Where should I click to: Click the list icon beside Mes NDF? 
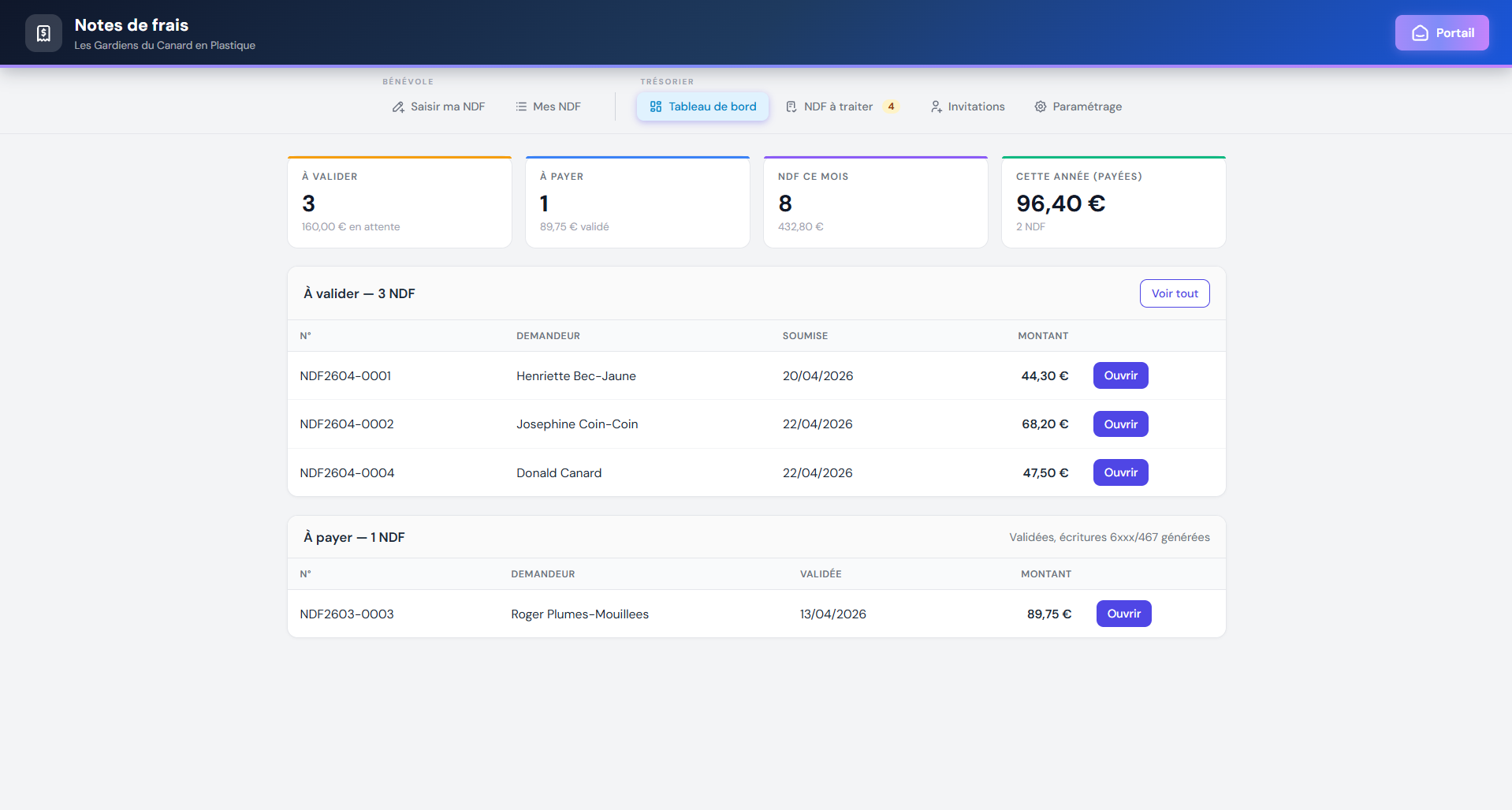(x=521, y=106)
